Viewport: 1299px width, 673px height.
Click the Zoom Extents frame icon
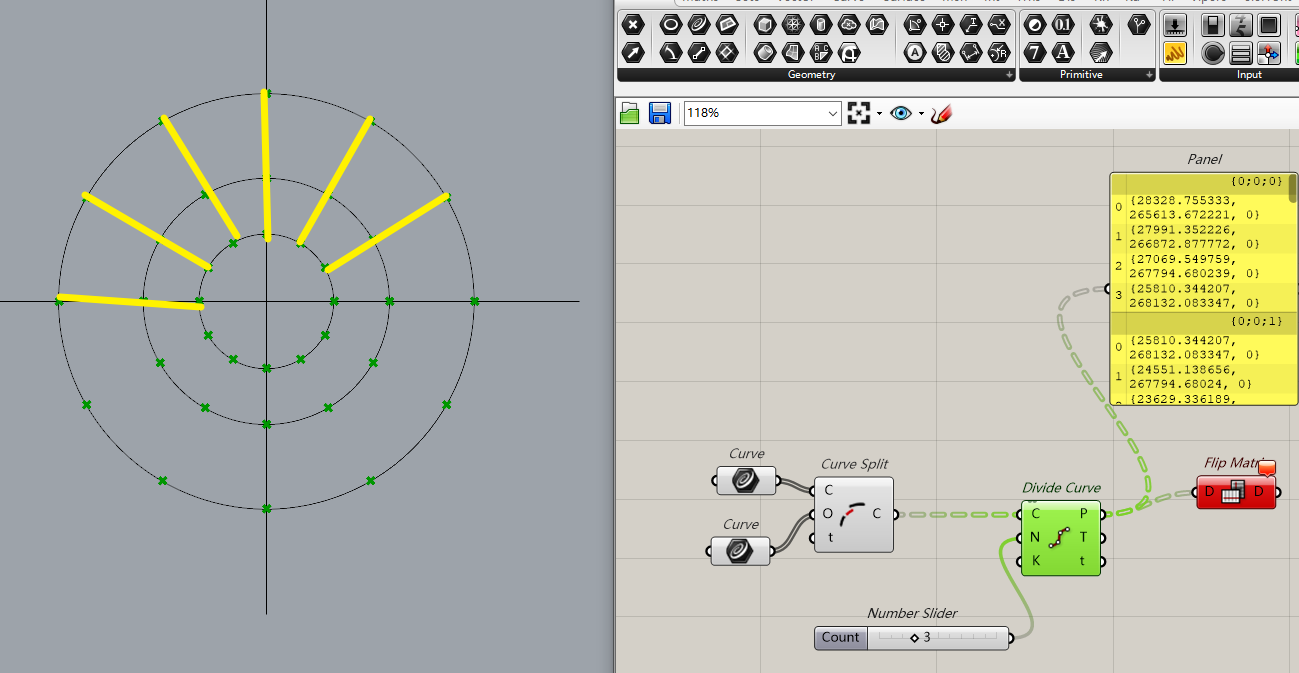click(x=858, y=113)
